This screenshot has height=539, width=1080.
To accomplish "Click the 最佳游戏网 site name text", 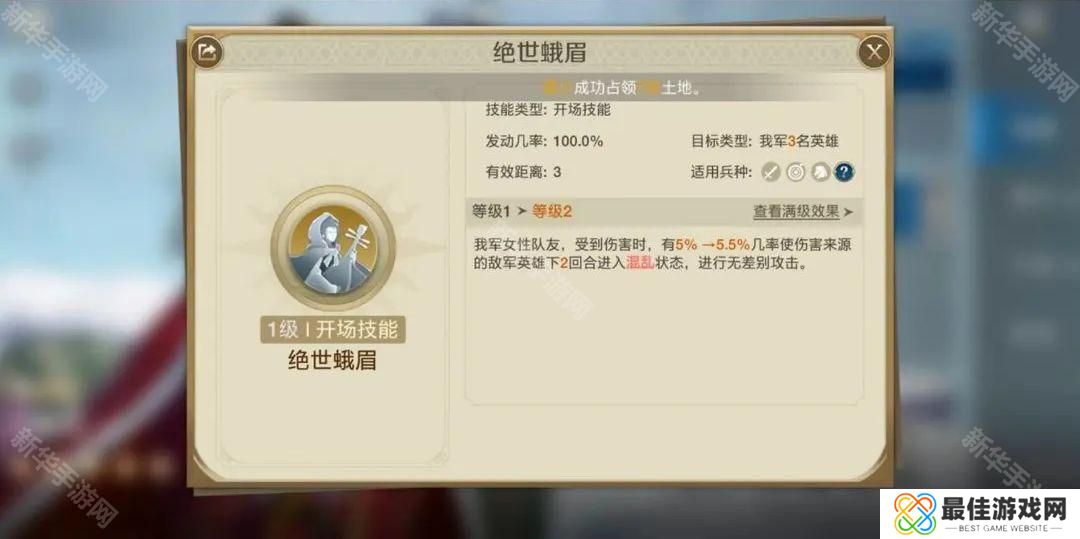I will 1004,508.
